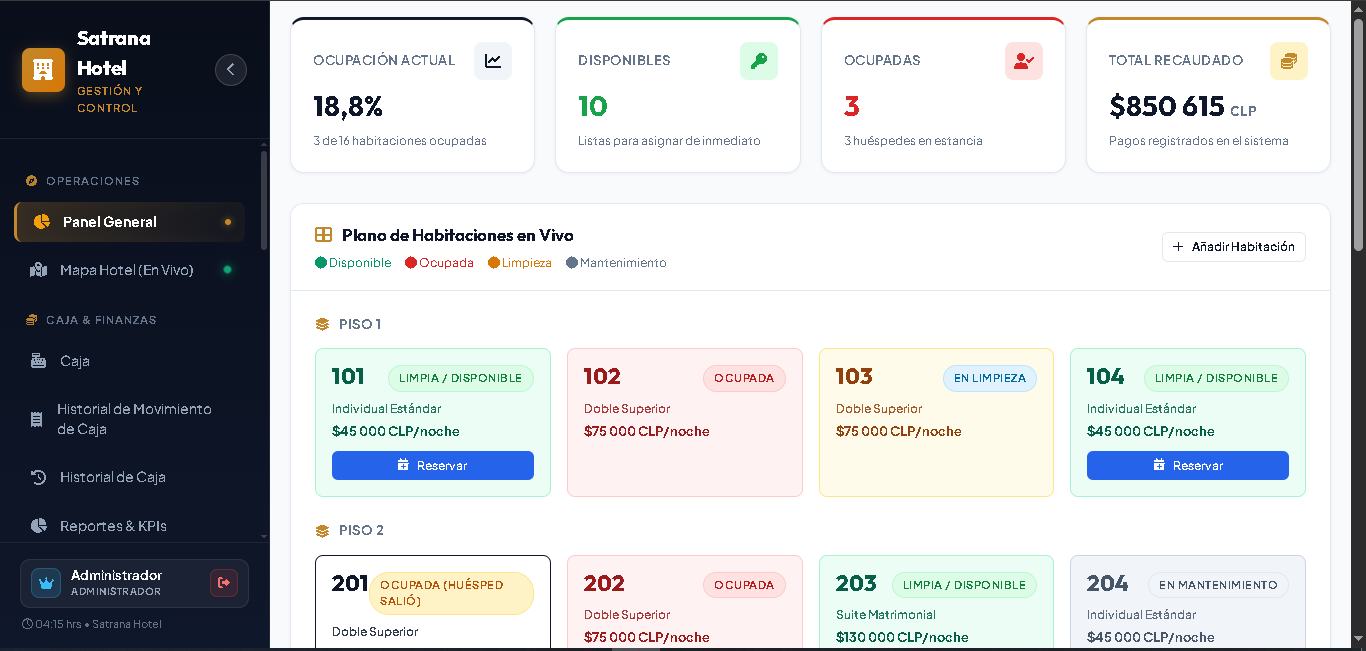Viewport: 1366px width, 651px height.
Task: Click the Satrana Hotel building logo
Action: coord(43,70)
